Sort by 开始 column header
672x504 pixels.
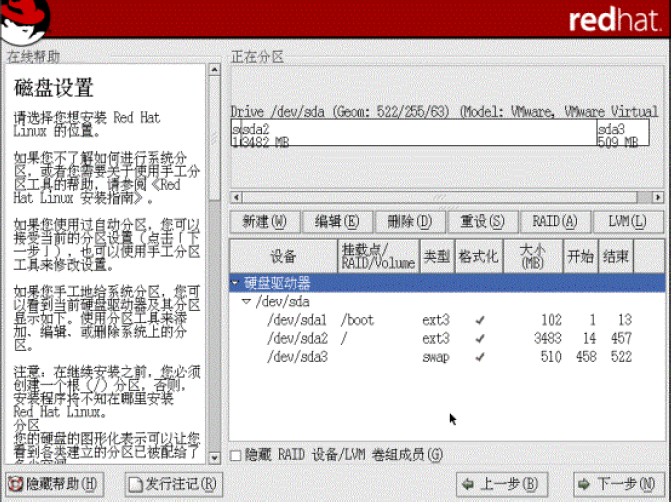(580, 256)
